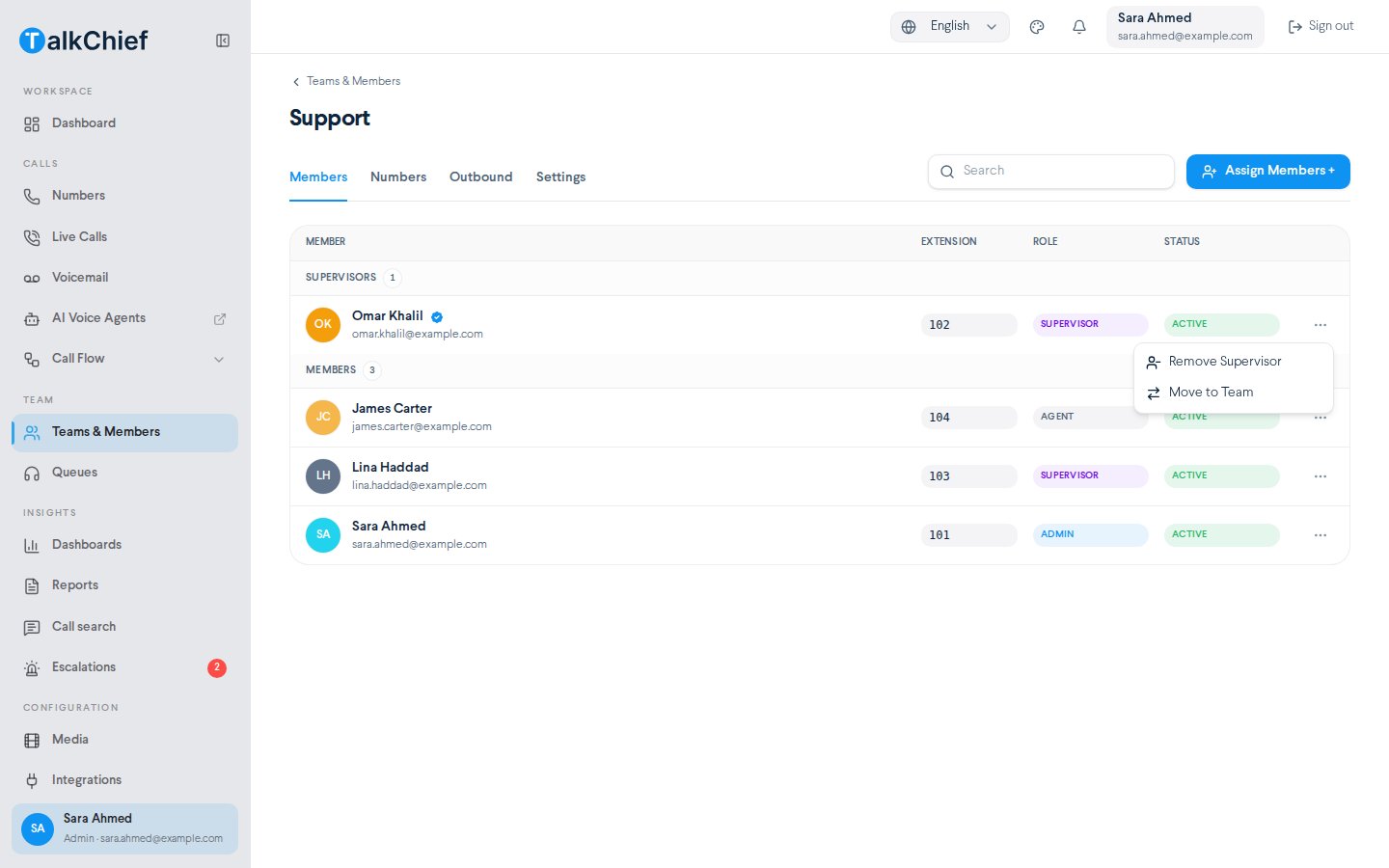Open row actions for Omar Khalil
The height and width of the screenshot is (868, 1389).
[1321, 325]
